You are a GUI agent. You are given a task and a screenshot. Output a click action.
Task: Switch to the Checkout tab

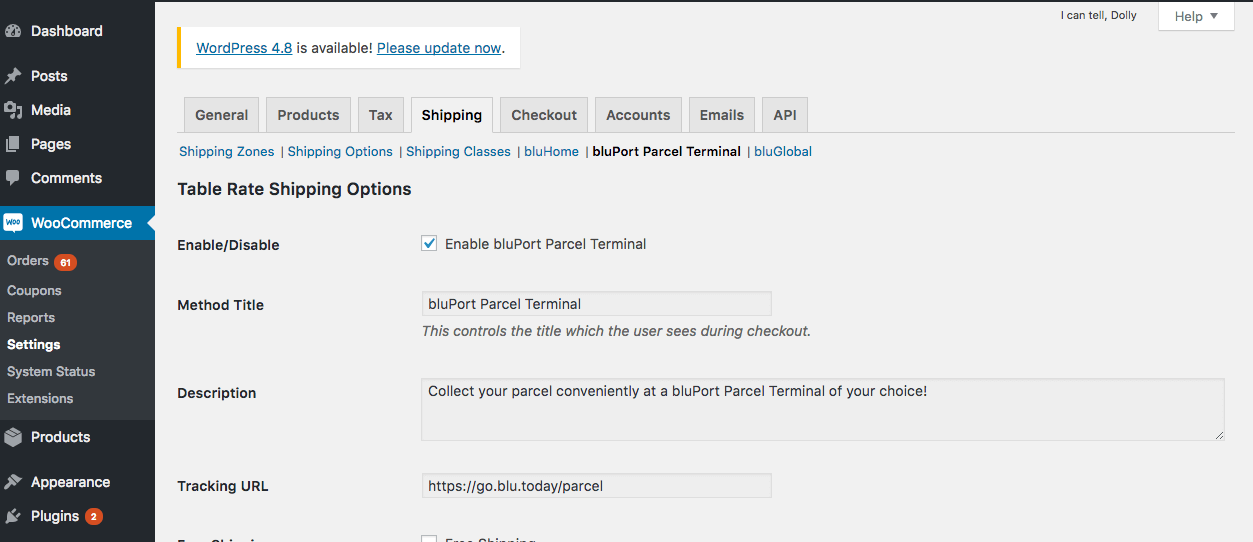click(x=544, y=115)
